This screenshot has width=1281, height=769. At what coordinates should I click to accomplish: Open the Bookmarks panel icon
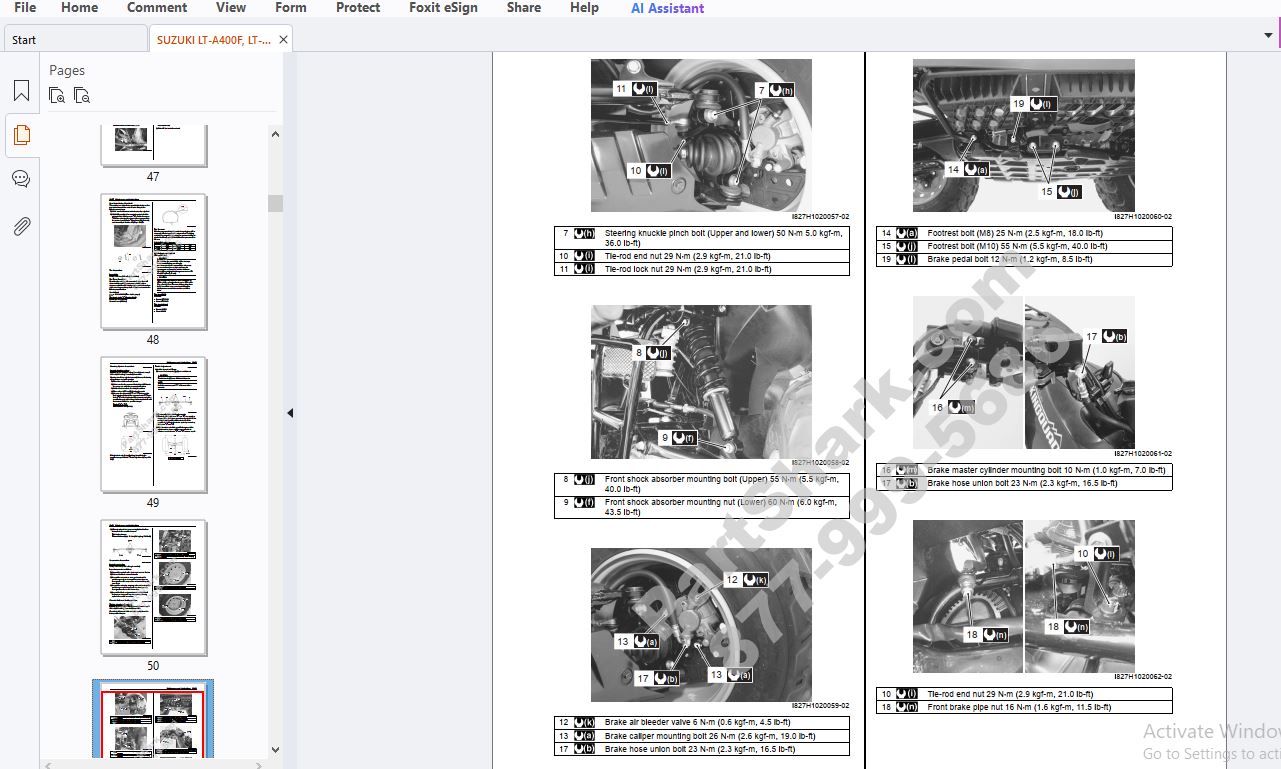21,91
